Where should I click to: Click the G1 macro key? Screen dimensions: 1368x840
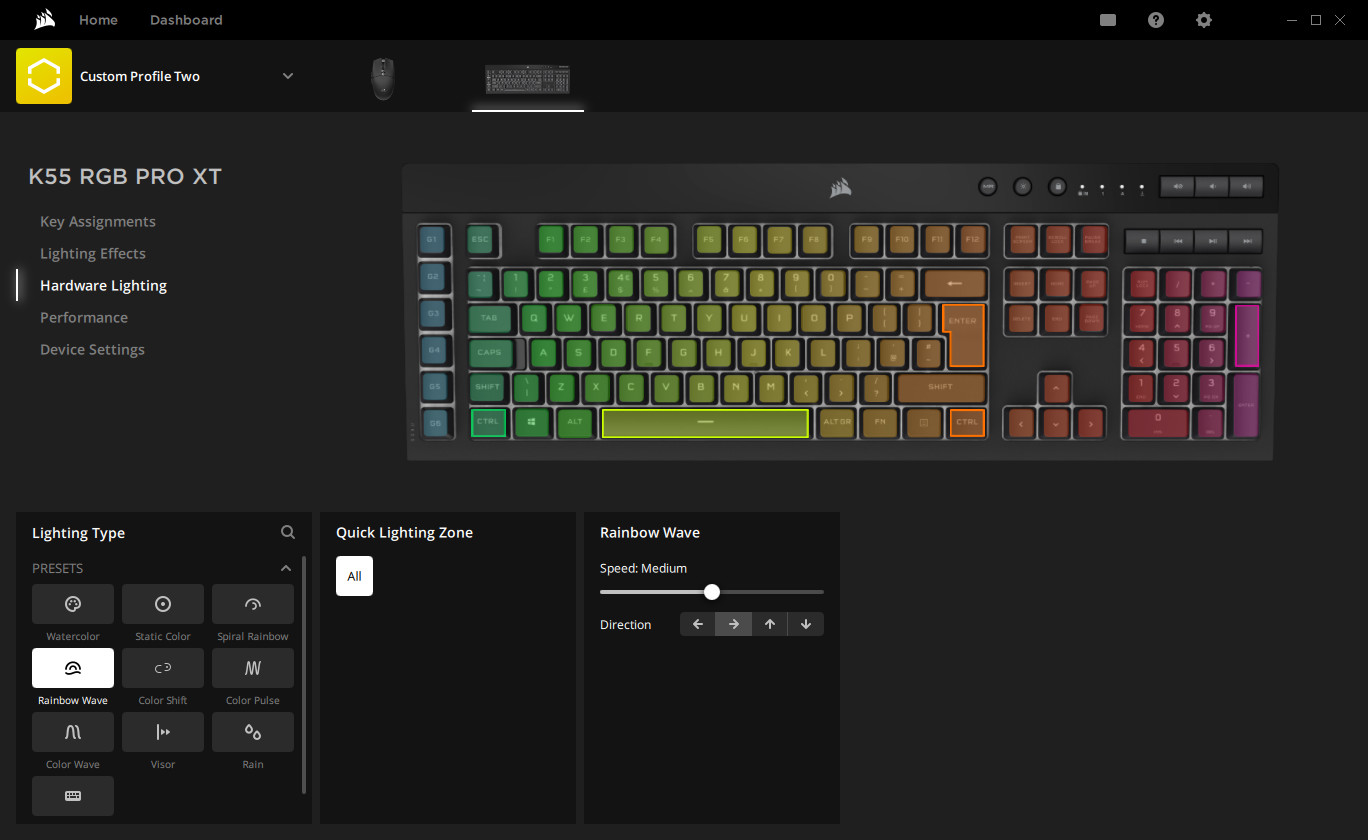433,240
